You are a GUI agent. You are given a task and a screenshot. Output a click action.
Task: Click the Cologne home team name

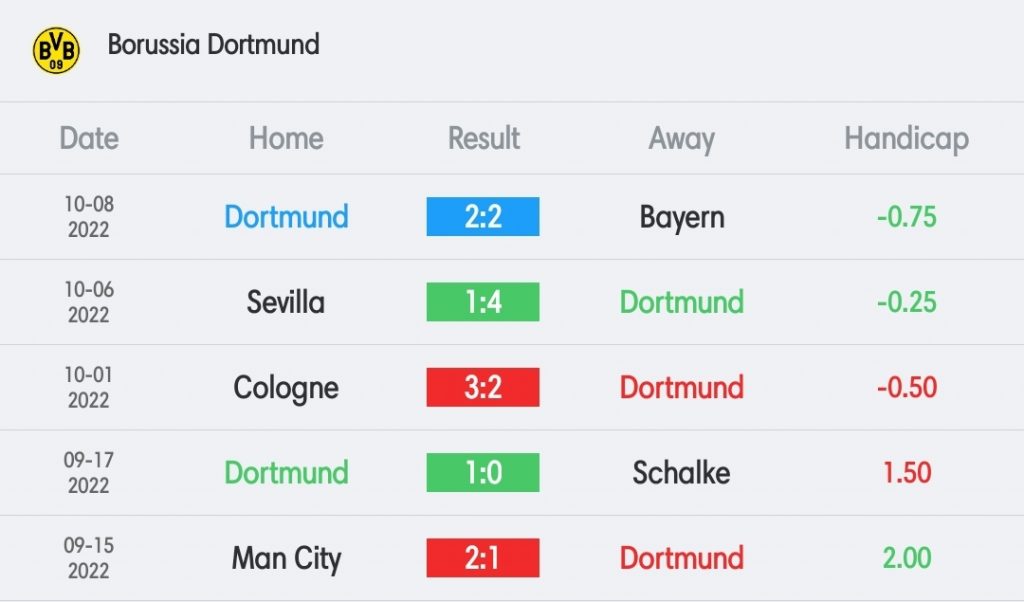pos(286,388)
